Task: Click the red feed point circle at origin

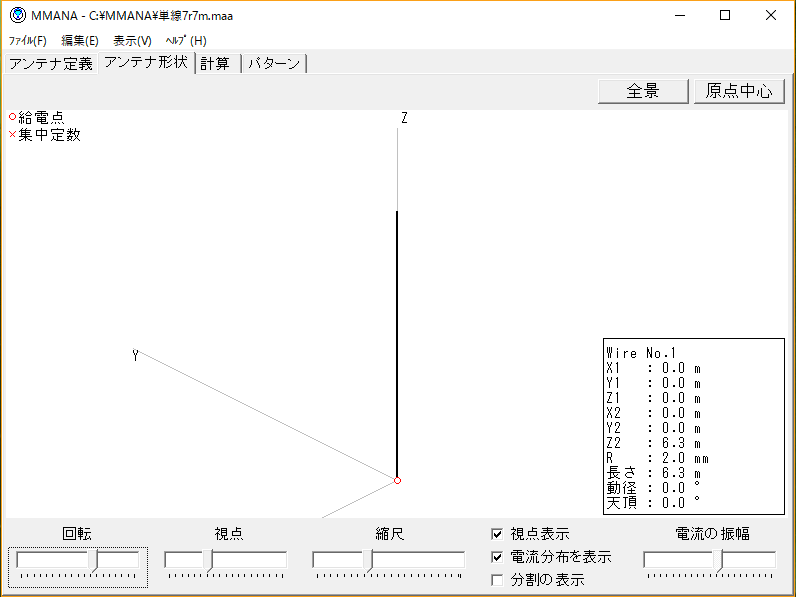Action: [x=397, y=481]
